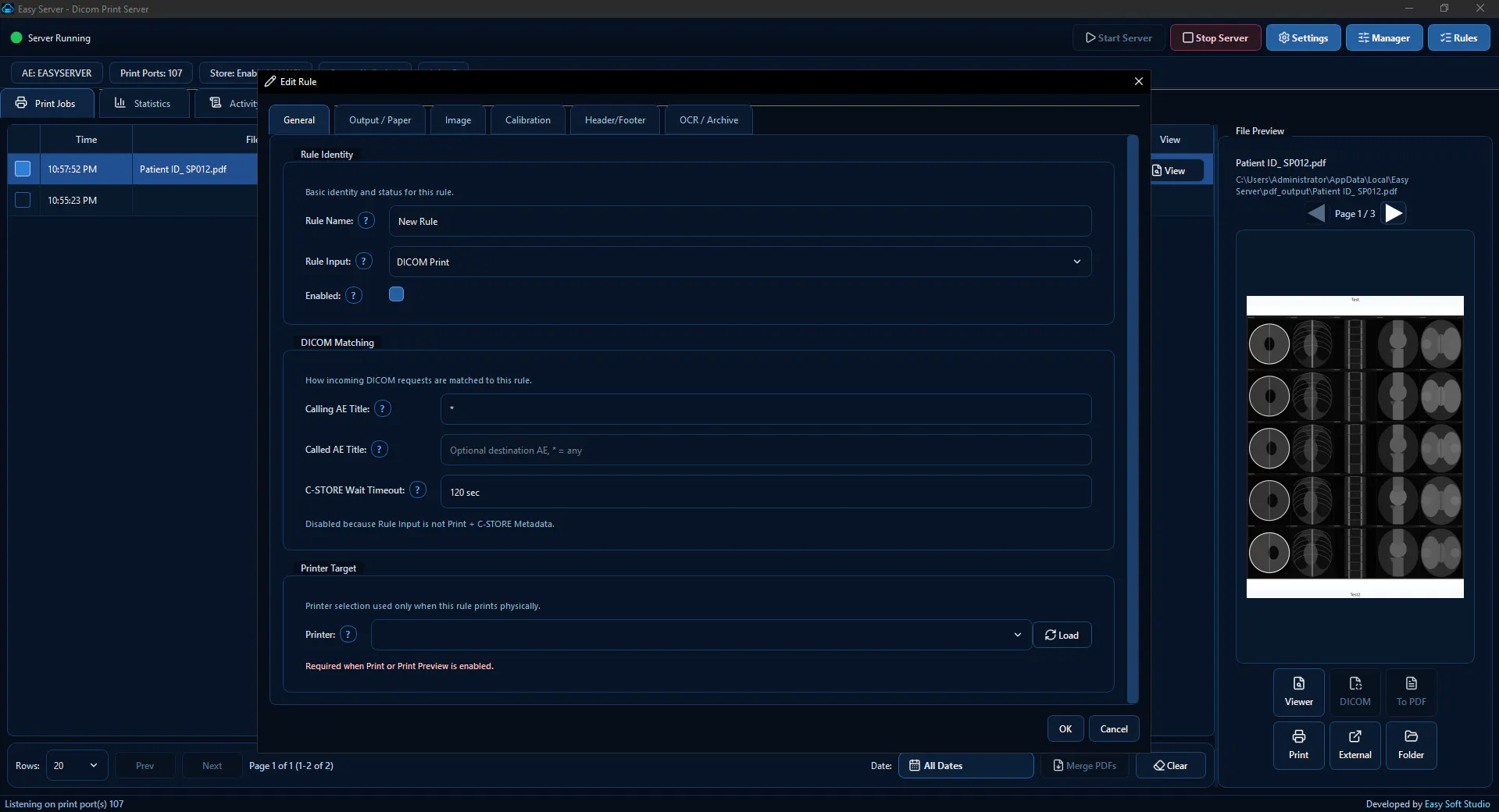Toggle the Enabled checkbox for the rule
Viewport: 1499px width, 812px height.
click(x=396, y=294)
